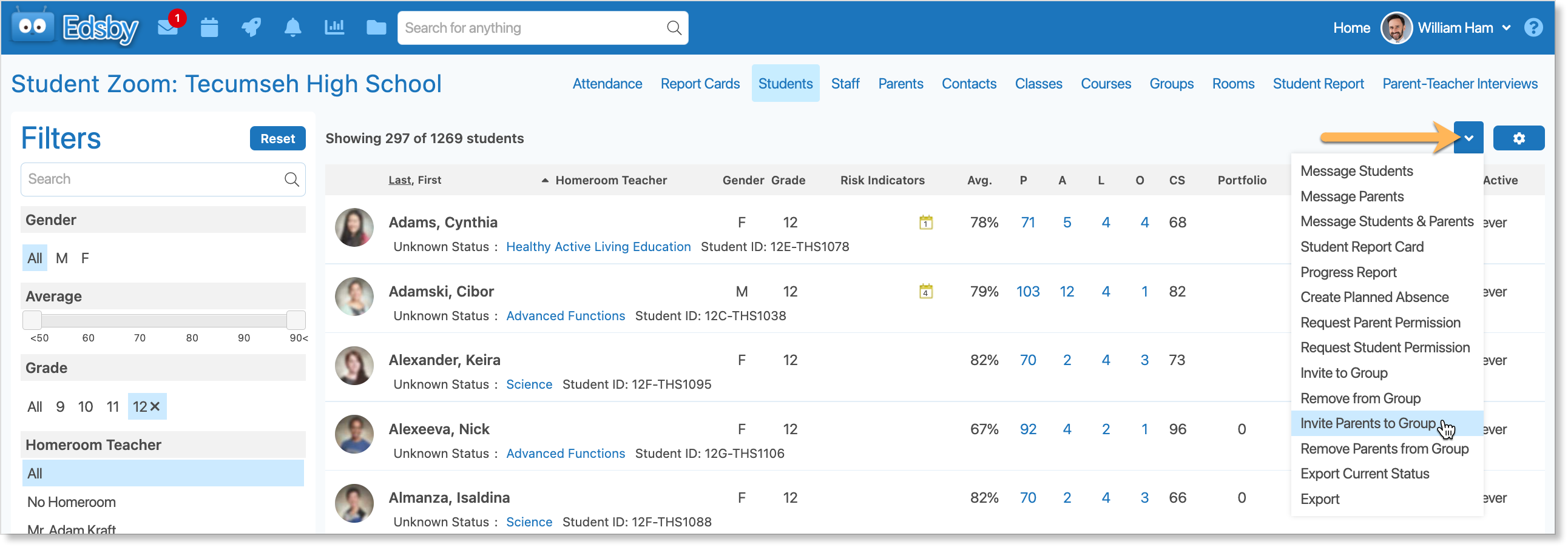Open calendar risk indicator for Adamski, Cibor
The height and width of the screenshot is (547, 1568).
point(925,292)
